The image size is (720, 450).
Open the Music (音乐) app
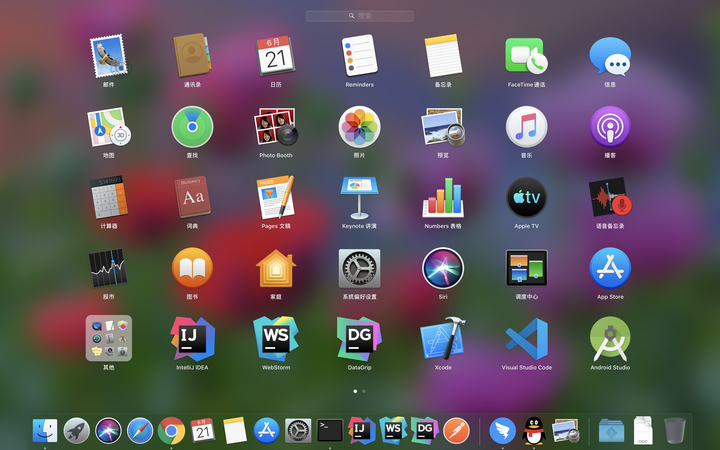click(x=526, y=127)
